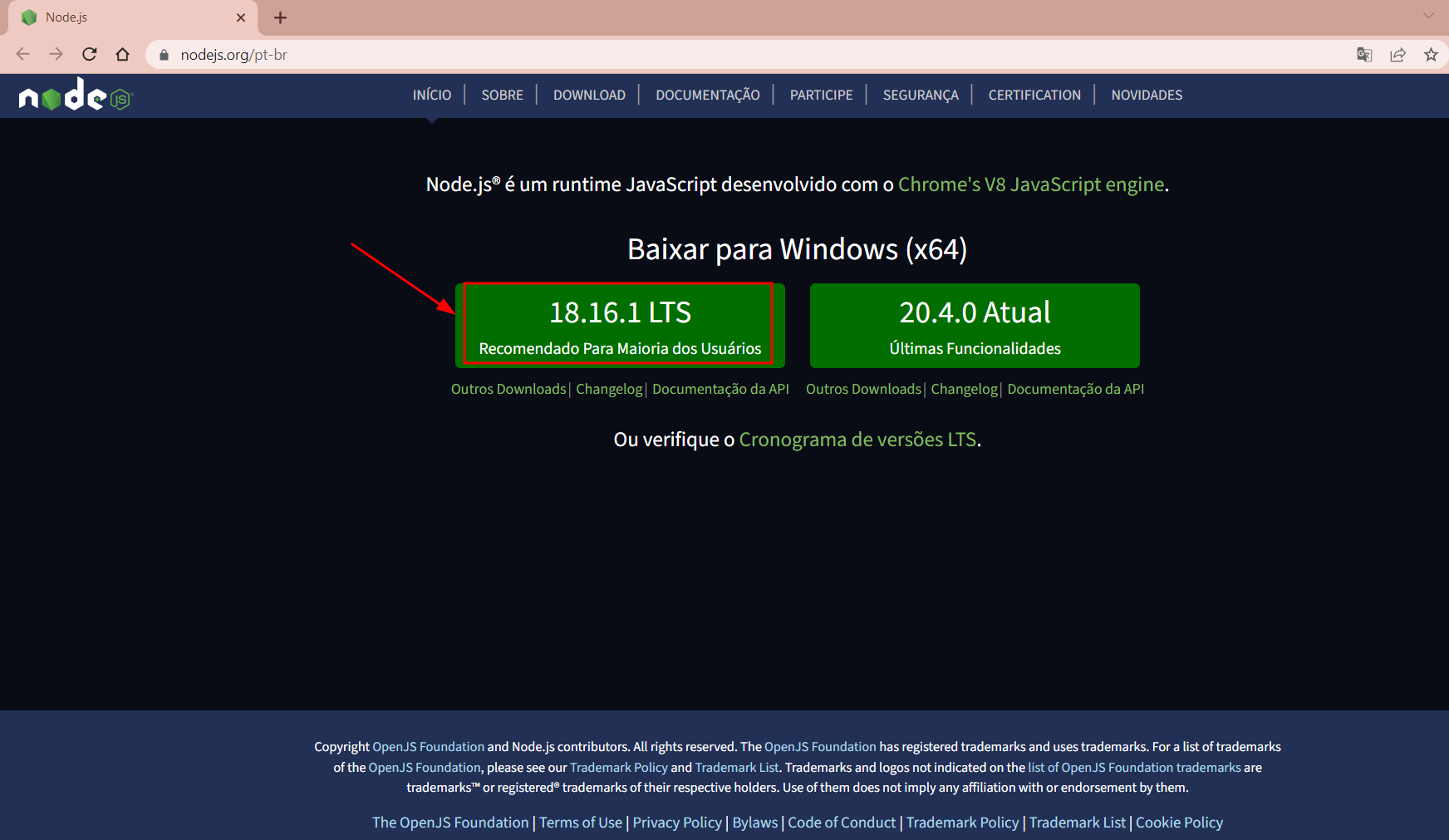Viewport: 1449px width, 840px height.
Task: Go to the browser home page icon
Action: 123,55
